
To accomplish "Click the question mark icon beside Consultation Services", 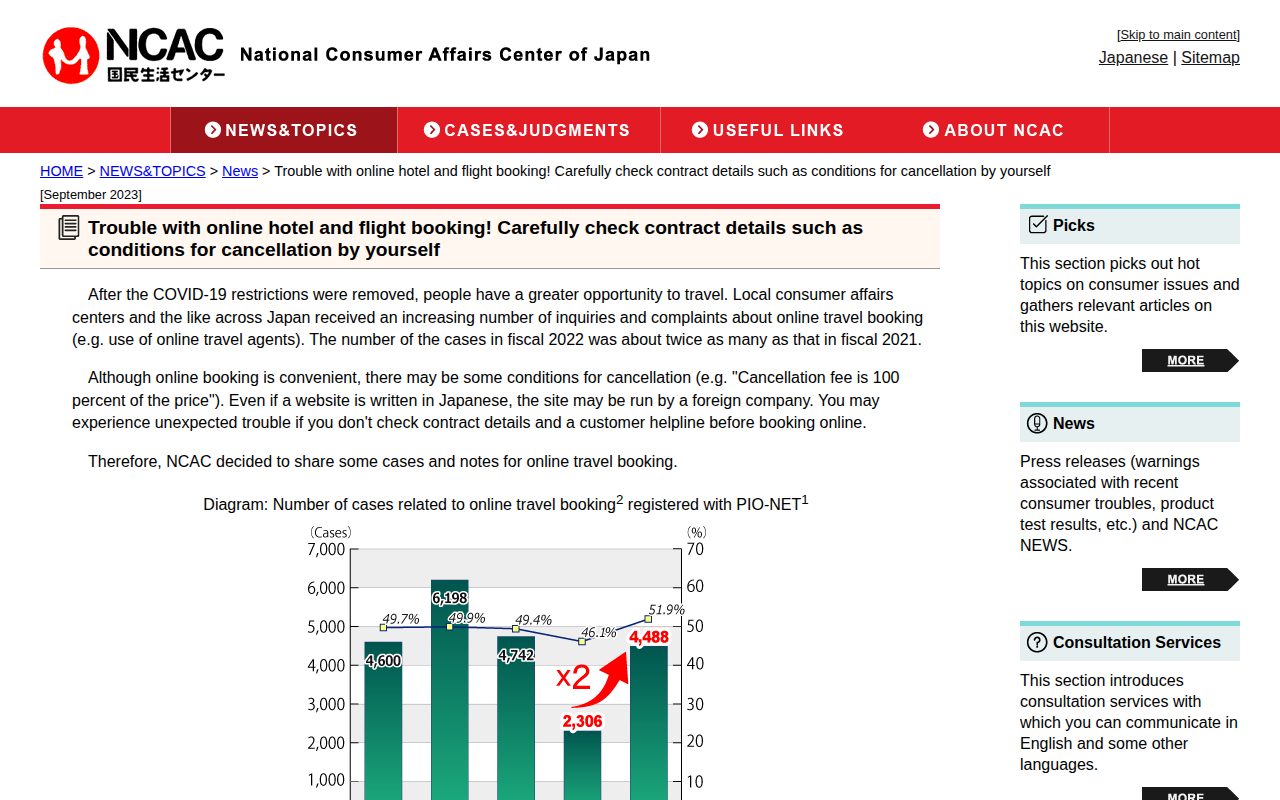I will (1038, 642).
